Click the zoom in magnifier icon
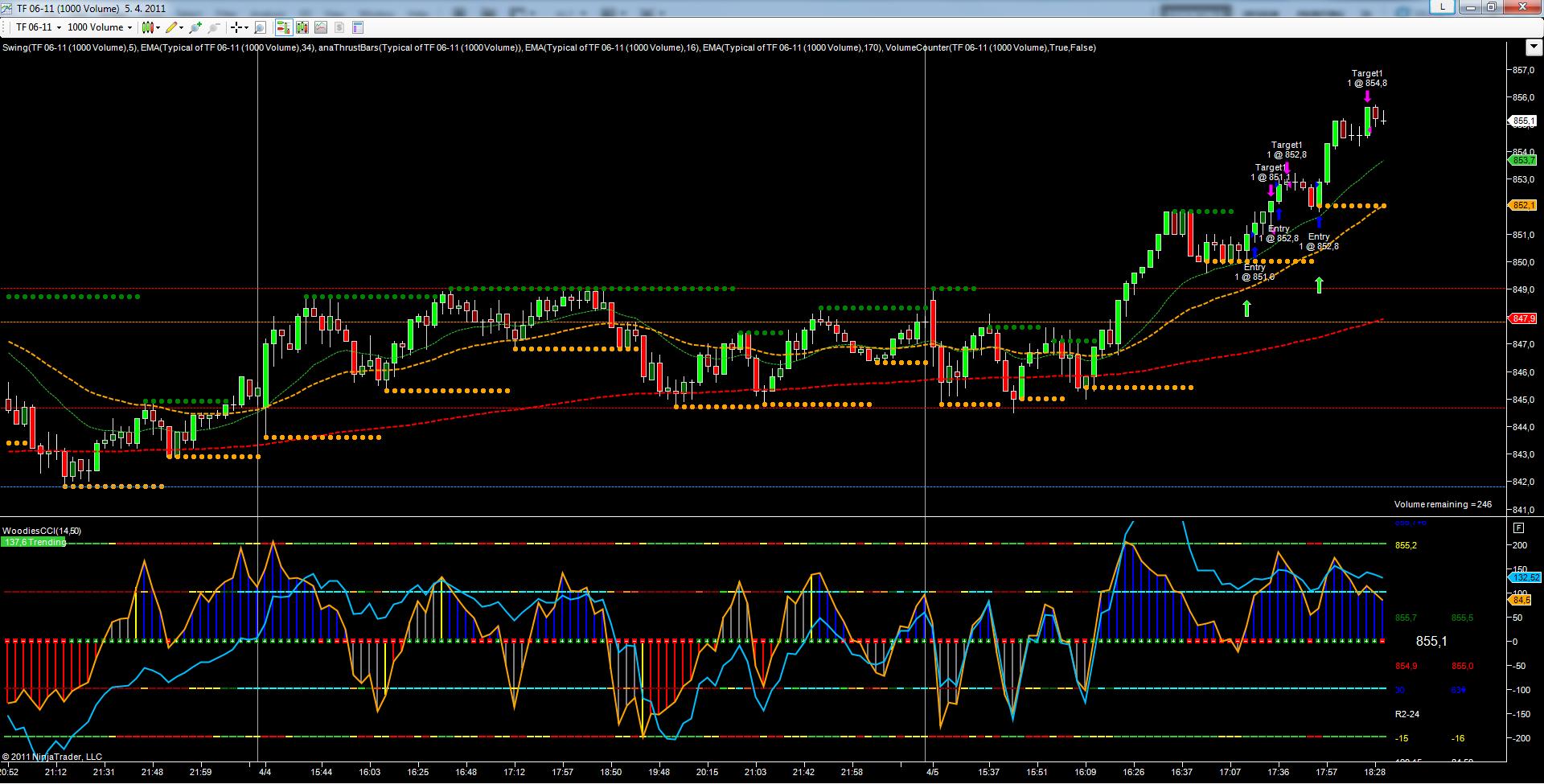Viewport: 1544px width, 784px height. (195, 27)
